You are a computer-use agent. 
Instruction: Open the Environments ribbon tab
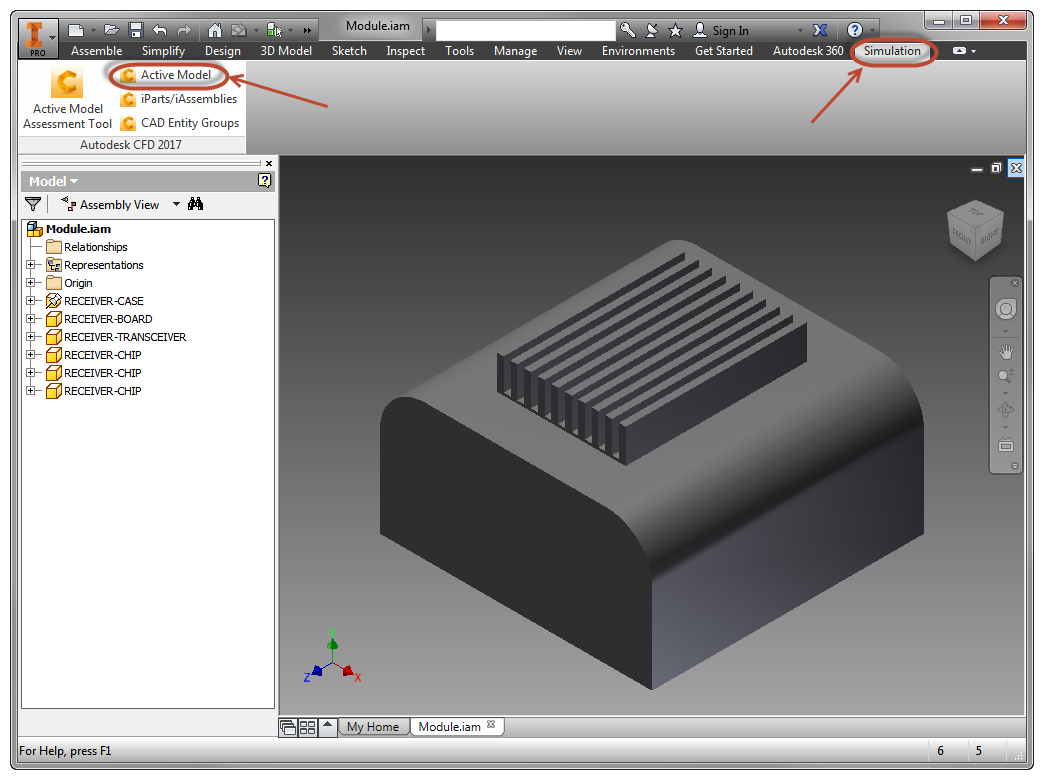[x=638, y=51]
